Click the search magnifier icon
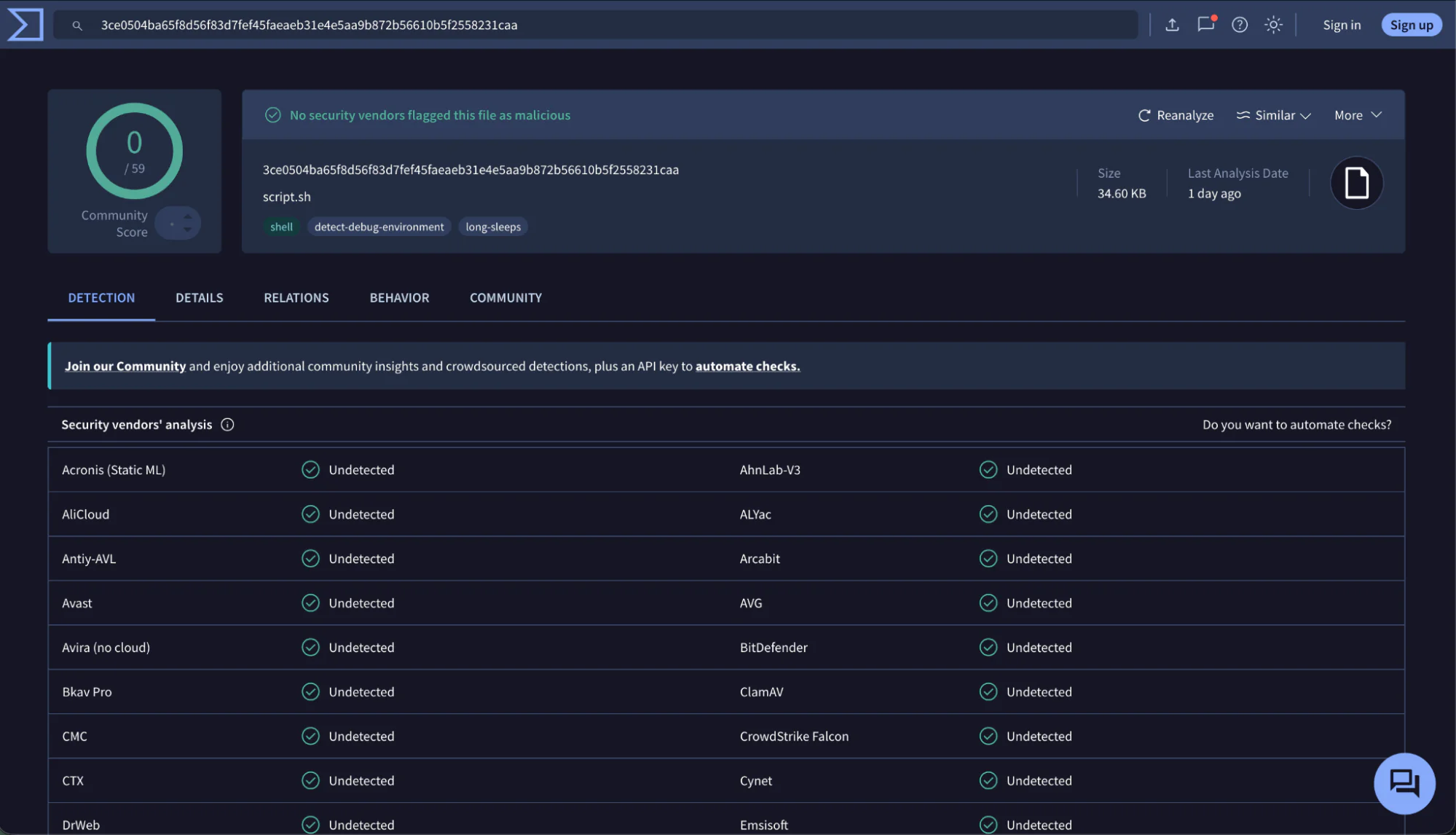The width and height of the screenshot is (1456, 835). coord(77,26)
